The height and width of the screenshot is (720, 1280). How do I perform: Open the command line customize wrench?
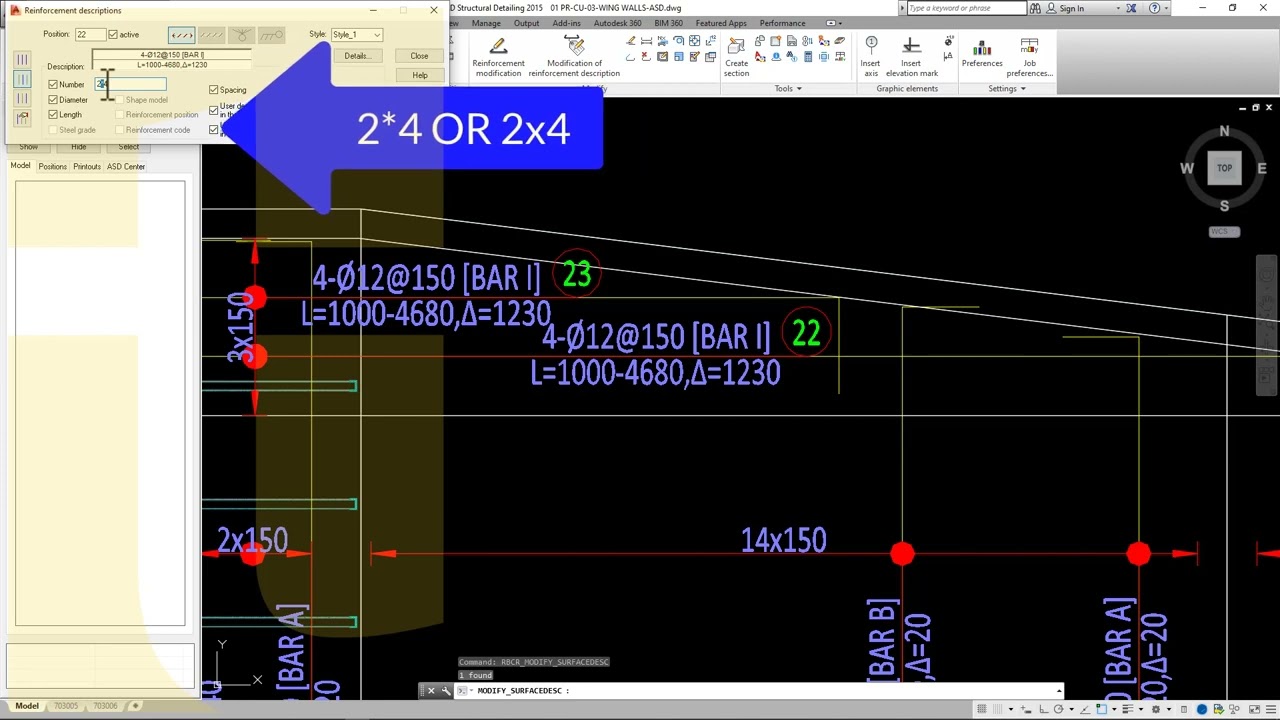coord(446,690)
